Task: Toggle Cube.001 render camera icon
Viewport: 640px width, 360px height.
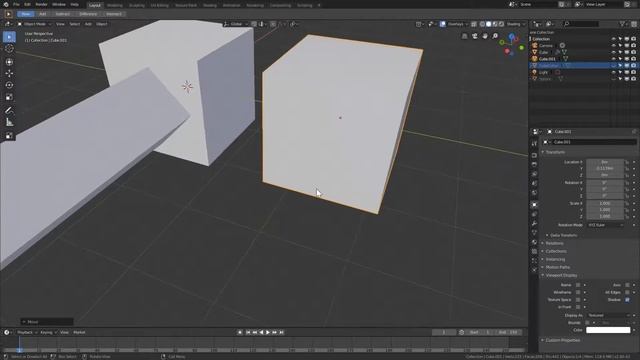Action: 633,59
